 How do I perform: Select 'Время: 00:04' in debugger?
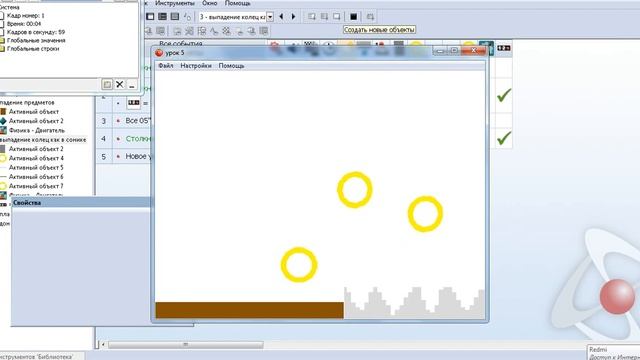pos(24,24)
